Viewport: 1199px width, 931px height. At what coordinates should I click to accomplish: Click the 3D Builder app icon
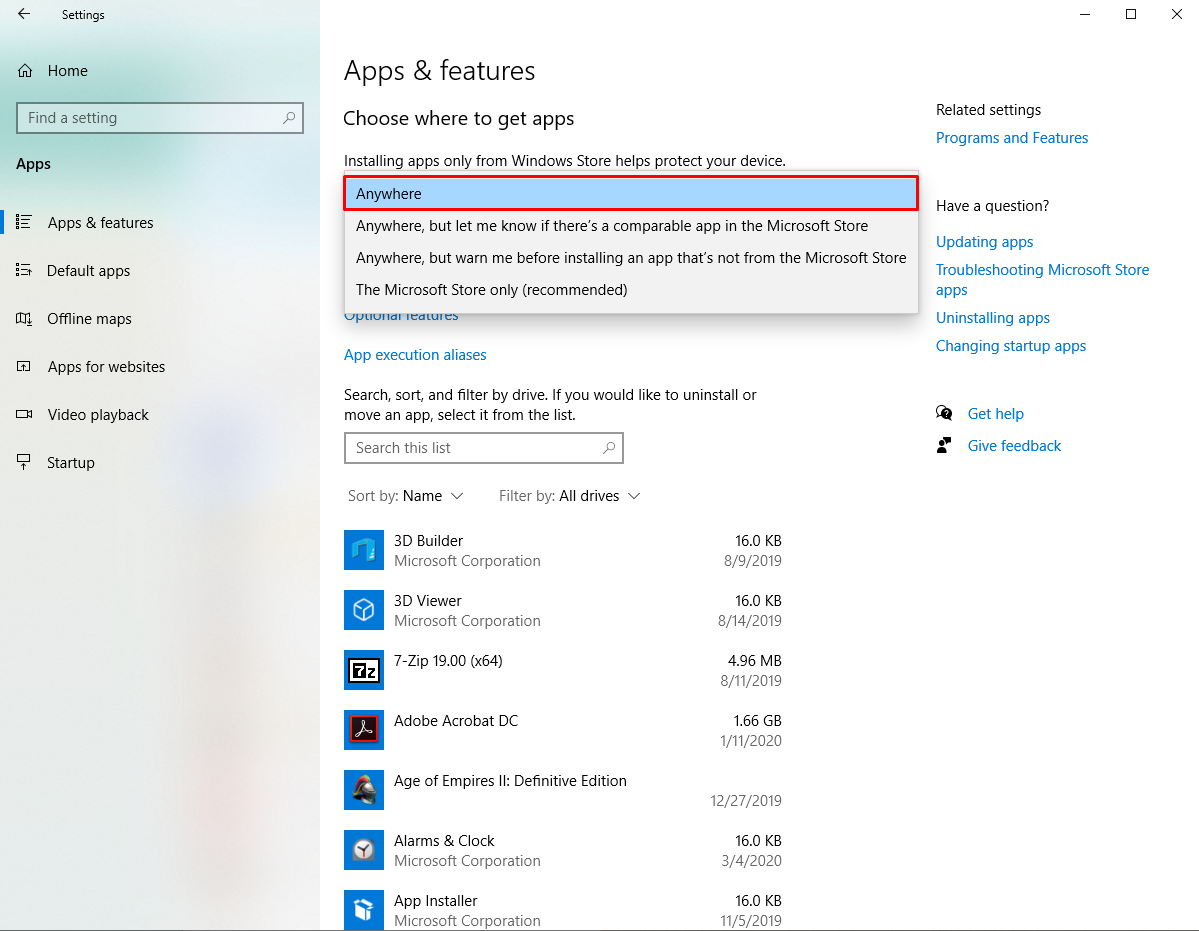[x=364, y=550]
